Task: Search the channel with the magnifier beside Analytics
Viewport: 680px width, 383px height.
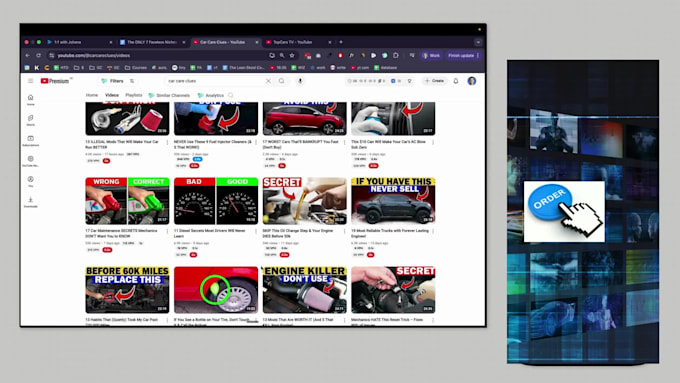Action: coord(231,95)
